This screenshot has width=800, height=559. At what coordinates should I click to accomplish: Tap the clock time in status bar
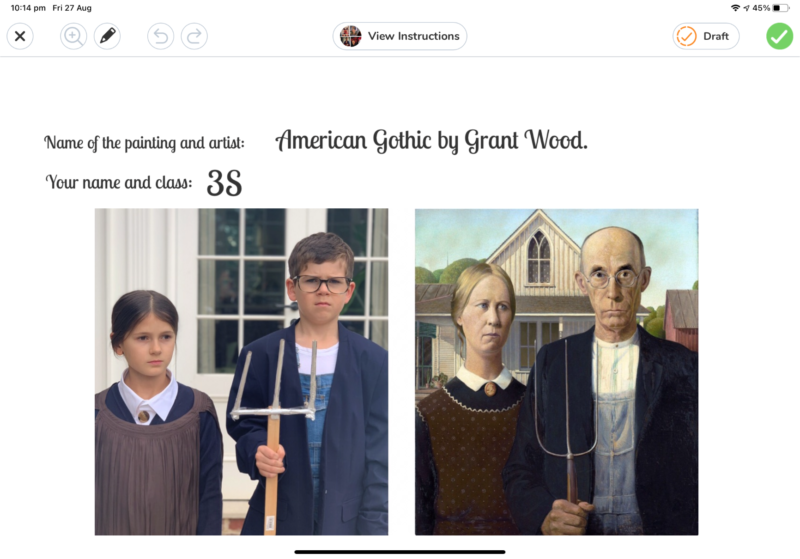pos(28,8)
